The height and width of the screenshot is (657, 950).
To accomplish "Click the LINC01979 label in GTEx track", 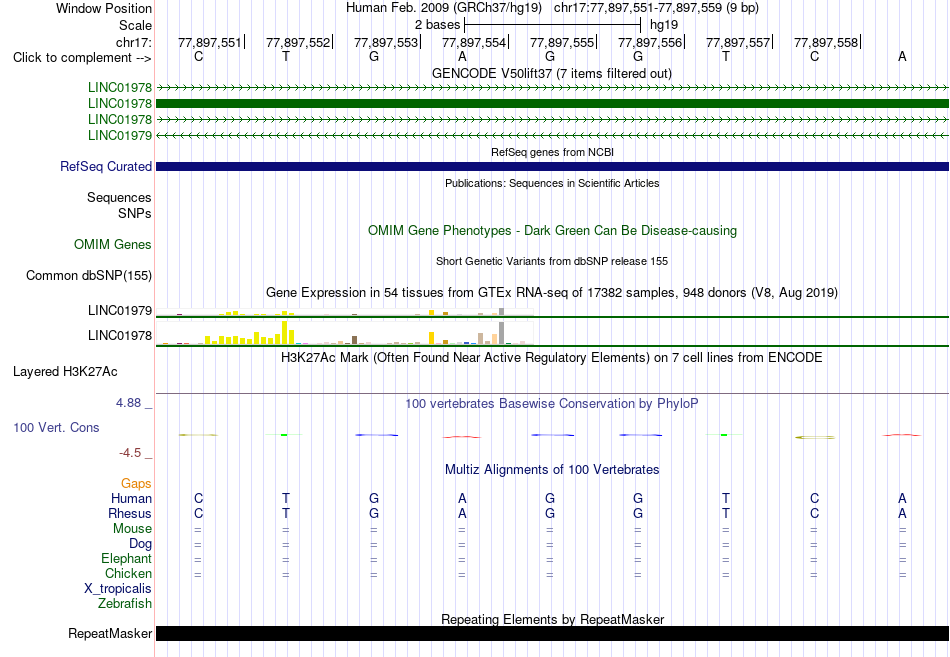I will point(120,310).
